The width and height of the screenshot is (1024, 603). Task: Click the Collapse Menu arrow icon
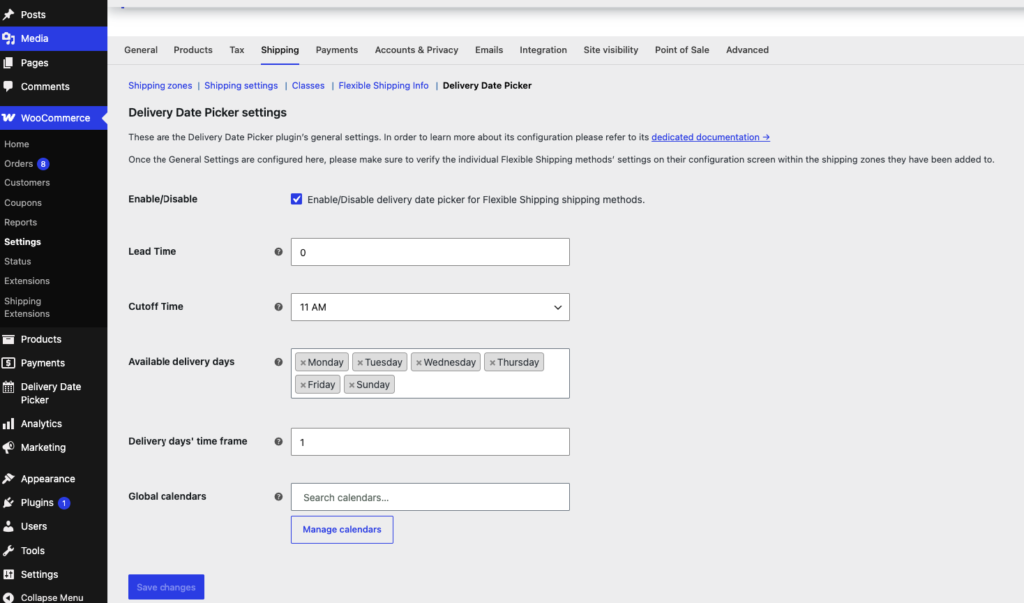[8, 597]
